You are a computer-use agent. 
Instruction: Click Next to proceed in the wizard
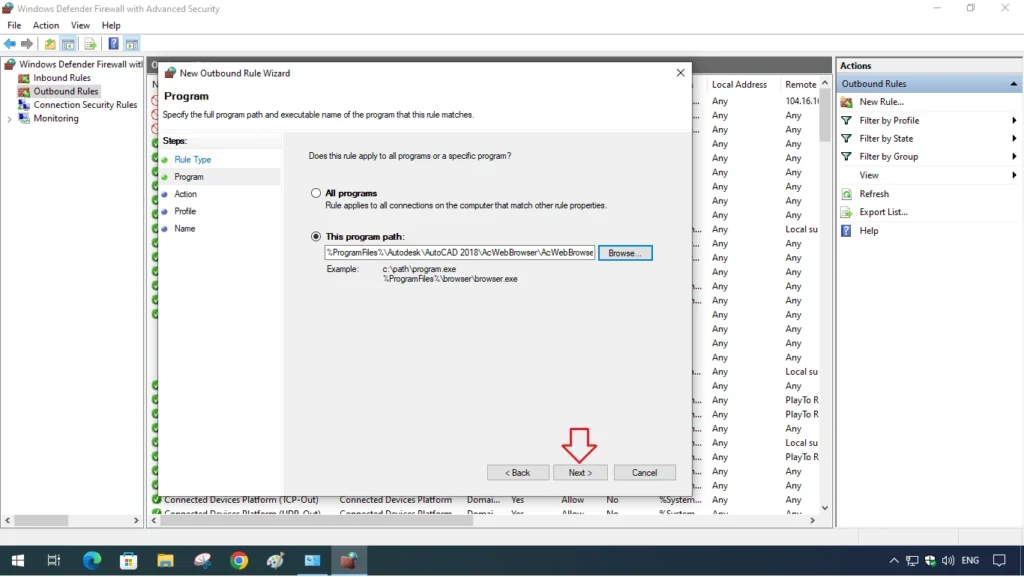point(580,471)
